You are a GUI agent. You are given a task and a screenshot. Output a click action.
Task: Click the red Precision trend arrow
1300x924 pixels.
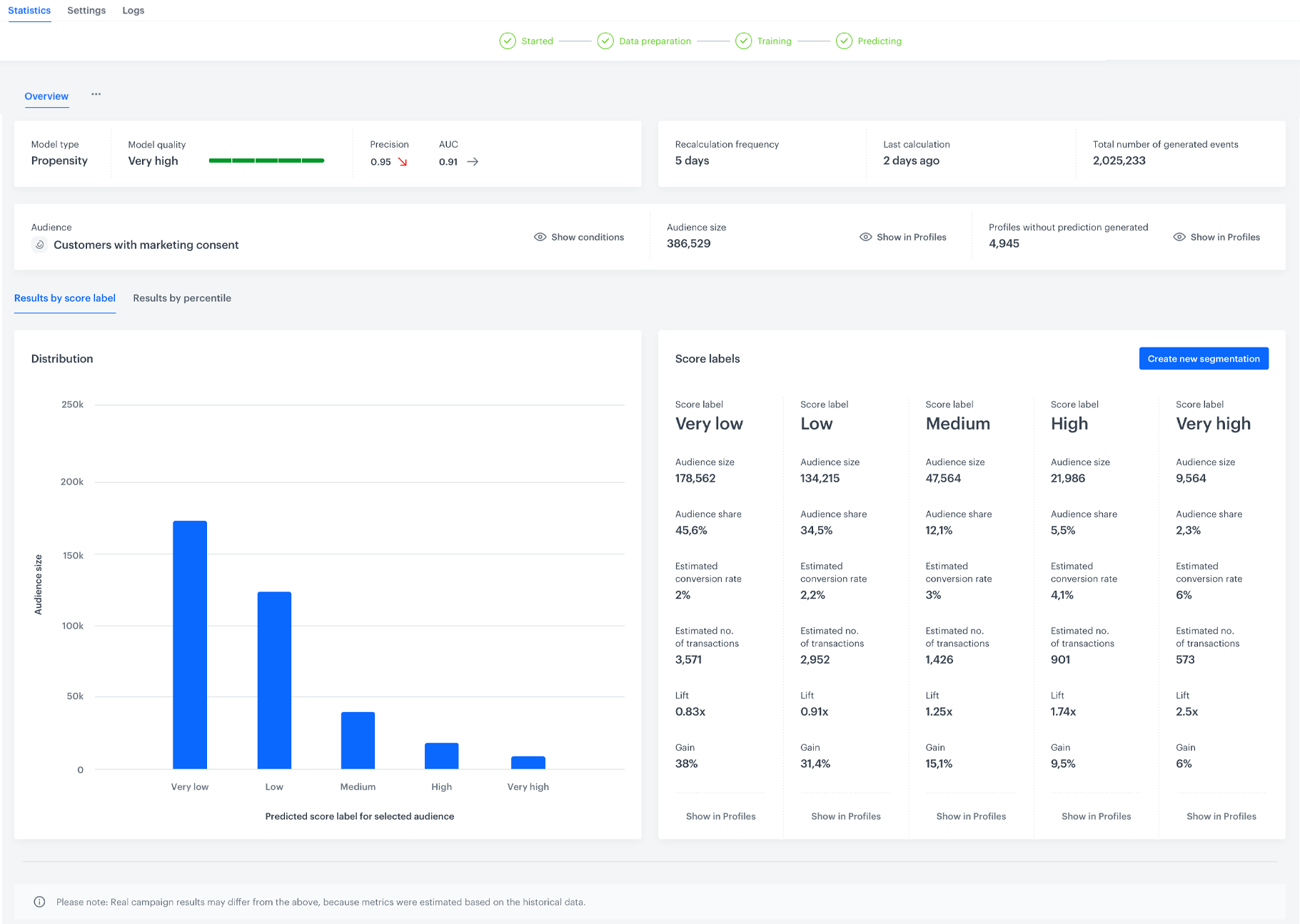403,162
